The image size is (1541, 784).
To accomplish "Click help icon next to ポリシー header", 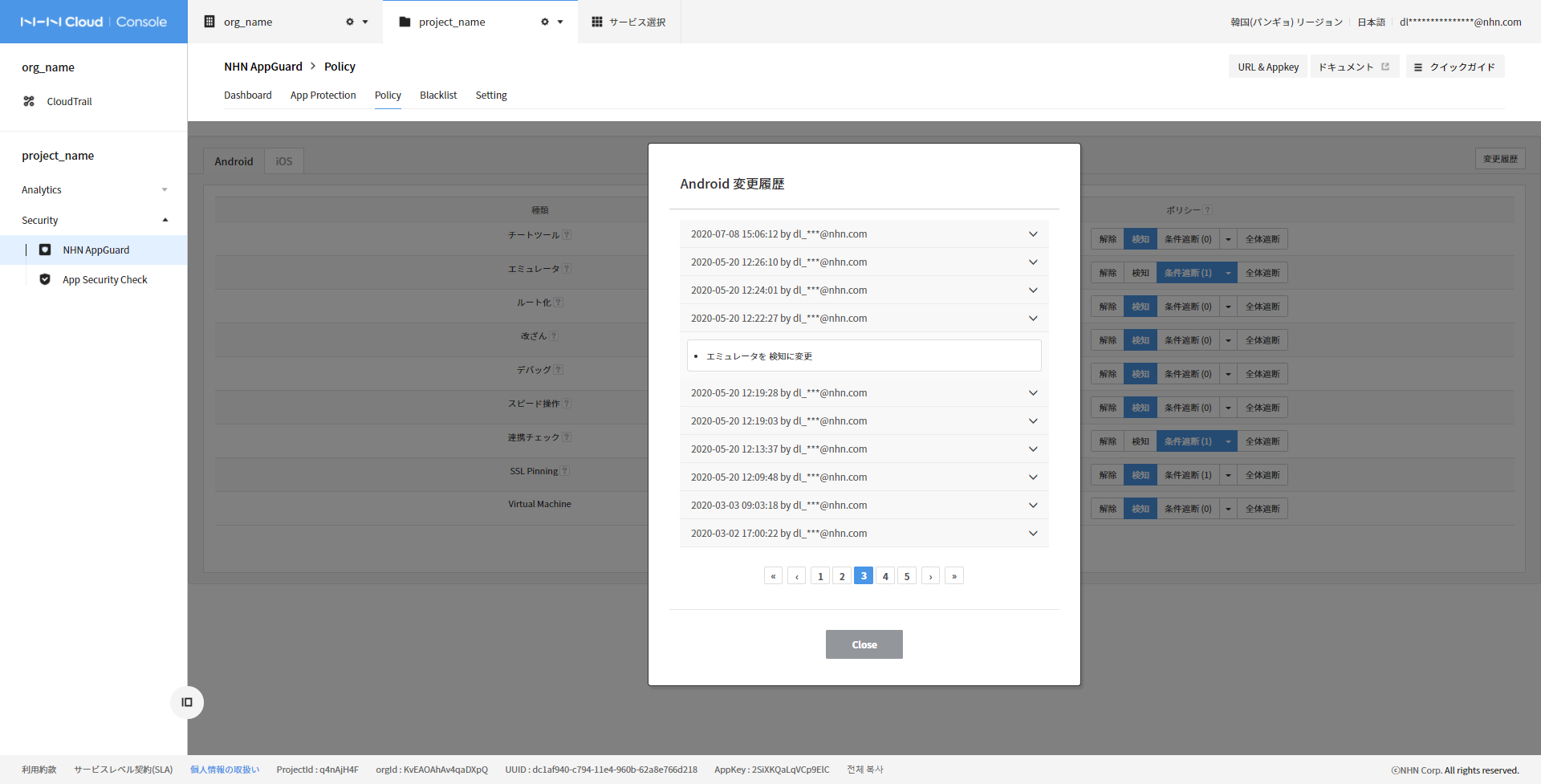I will pyautogui.click(x=1207, y=210).
